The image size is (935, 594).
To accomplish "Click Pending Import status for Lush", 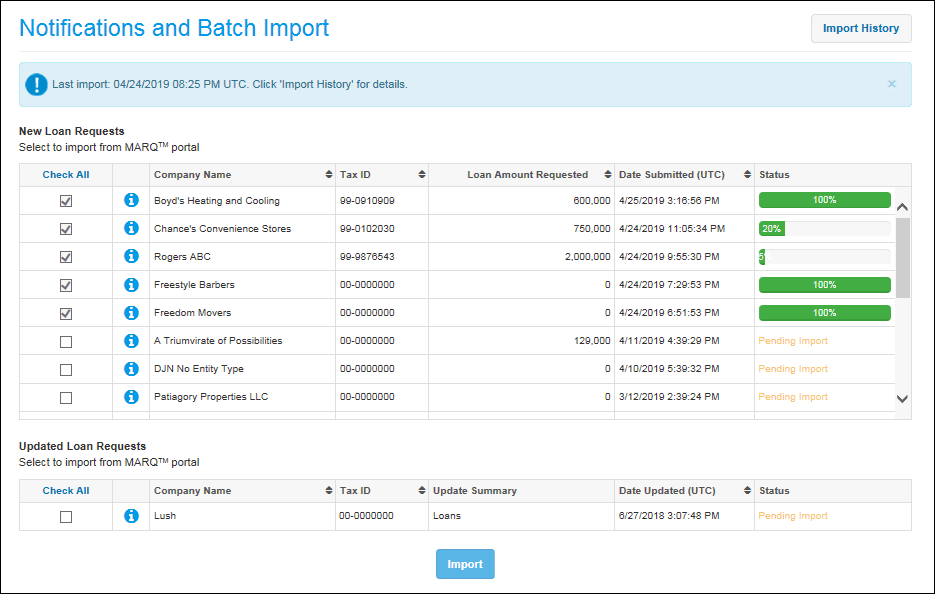I will coord(793,516).
